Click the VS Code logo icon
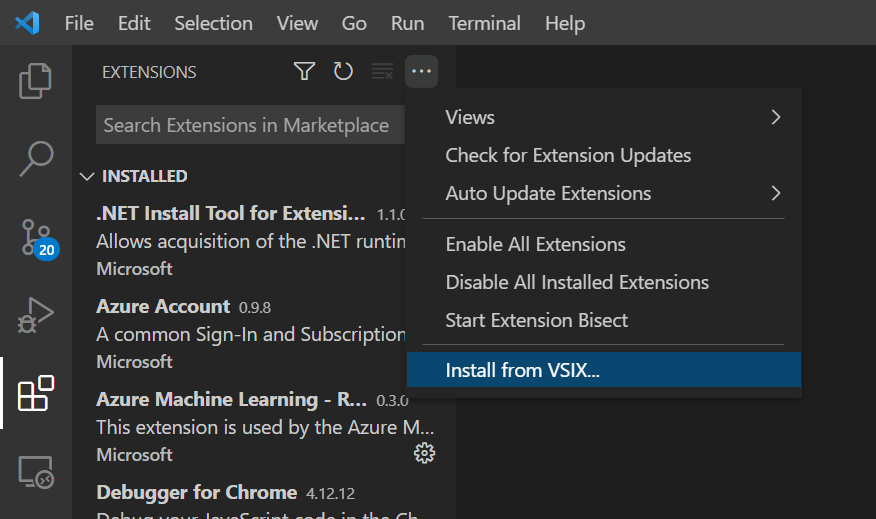This screenshot has width=876, height=519. point(27,23)
